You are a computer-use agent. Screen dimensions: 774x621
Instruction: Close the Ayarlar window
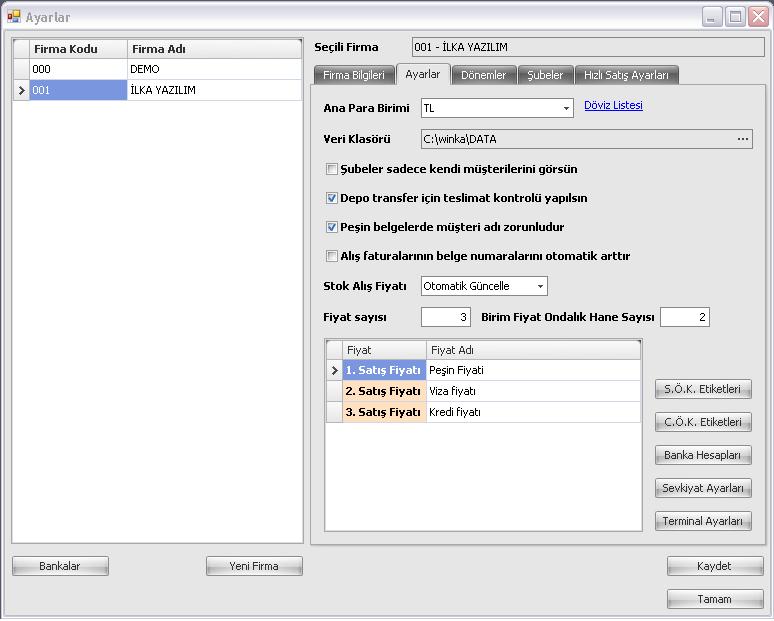click(758, 17)
